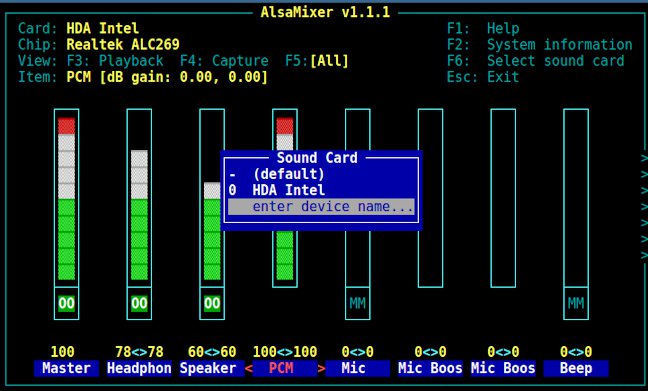Select the highlighted PCM channel label
648x391 pixels.
tap(285, 368)
